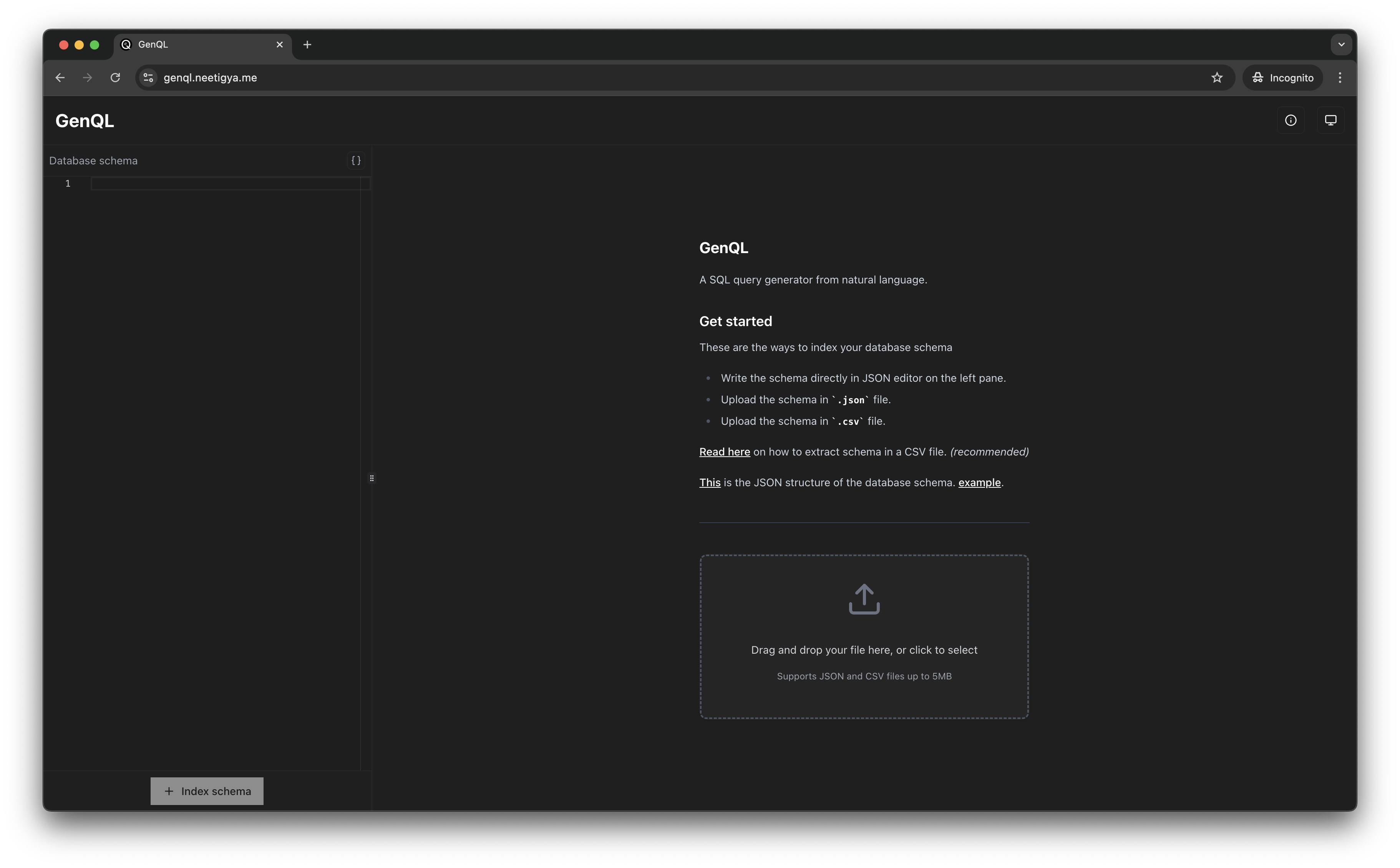Click the upload arrow icon in the drop zone
Screen dimensions: 1400x868
[864, 599]
